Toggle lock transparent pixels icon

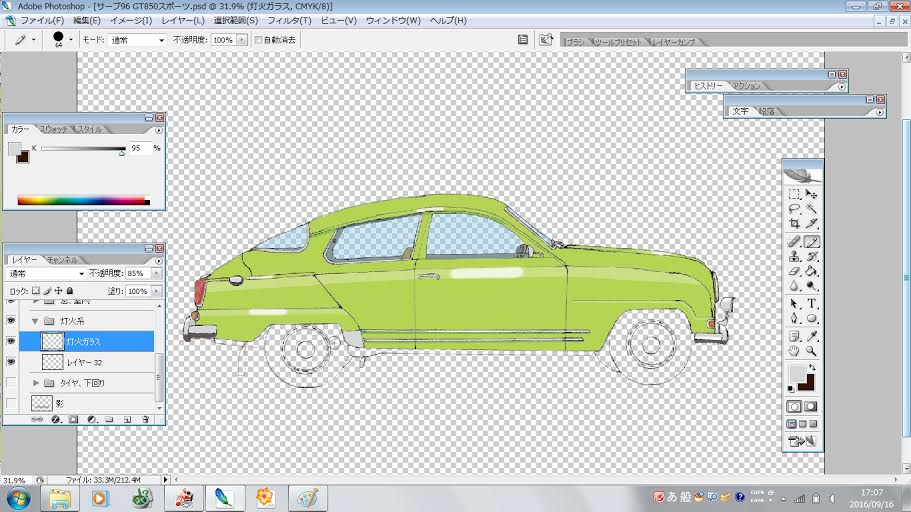36,291
